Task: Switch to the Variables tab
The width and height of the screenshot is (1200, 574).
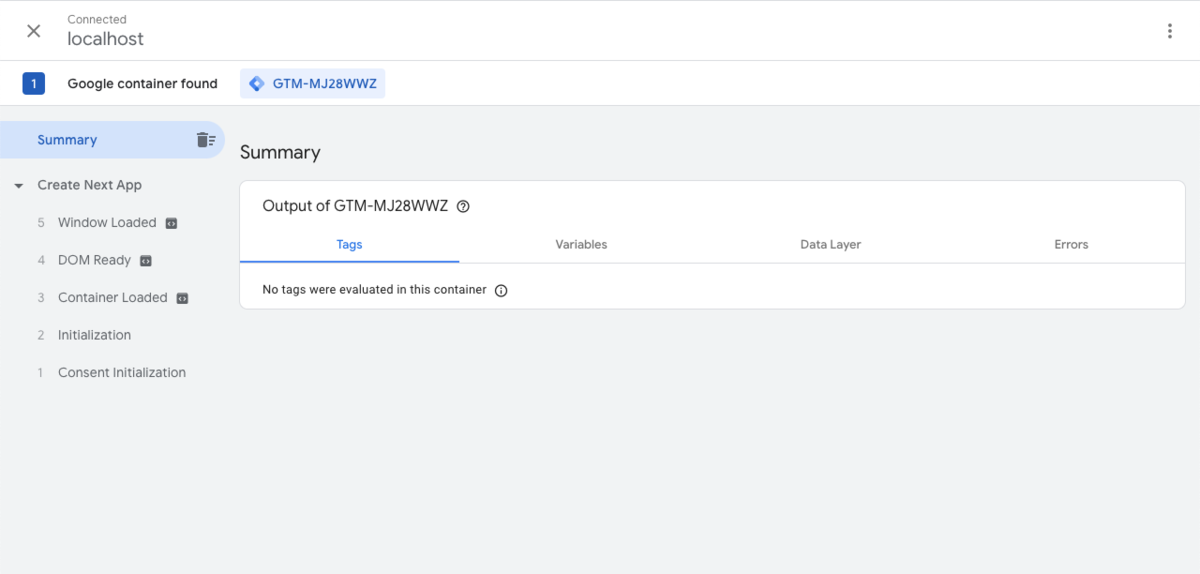Action: tap(581, 244)
